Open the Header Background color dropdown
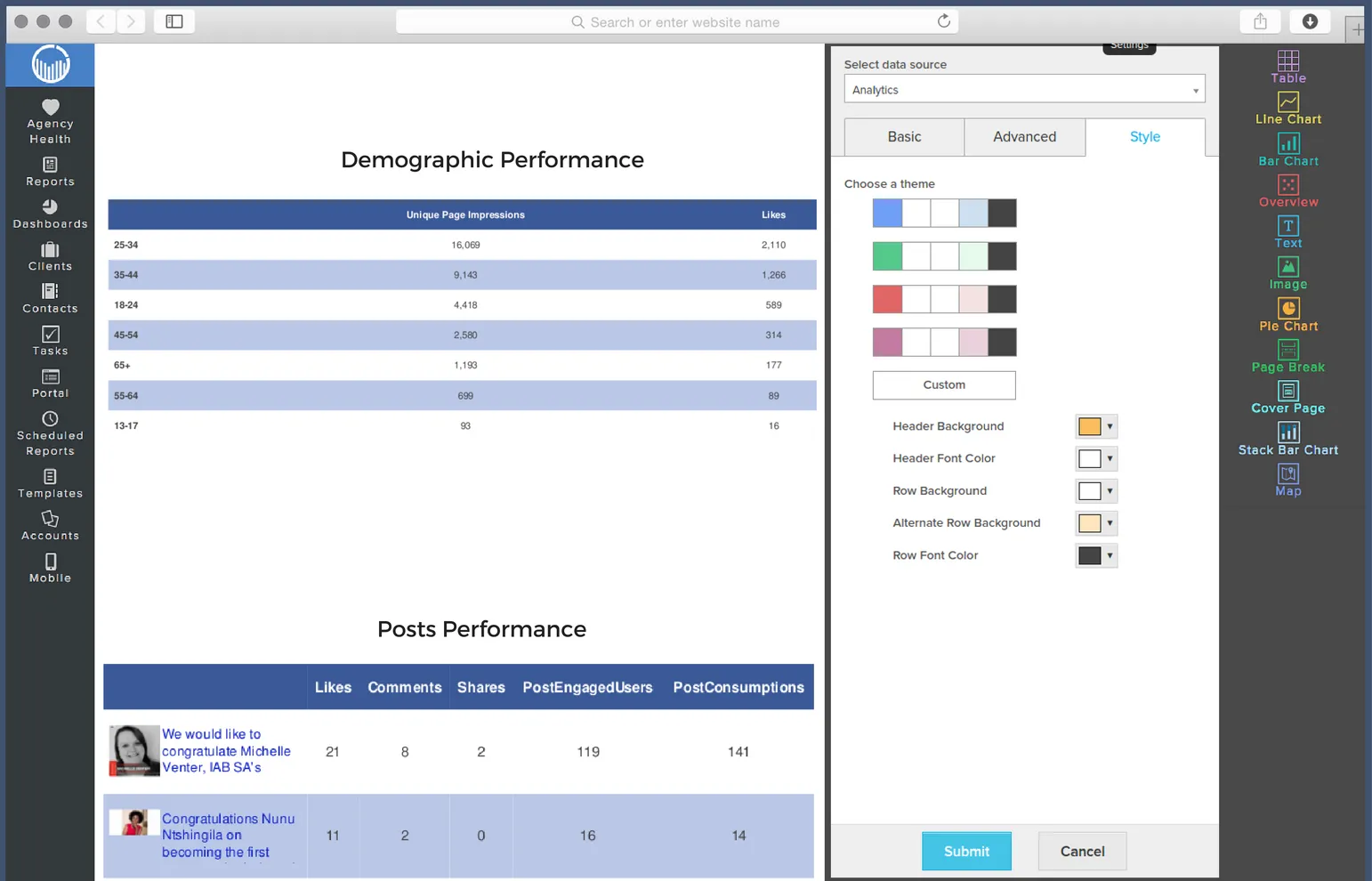The image size is (1372, 881). 1109,426
